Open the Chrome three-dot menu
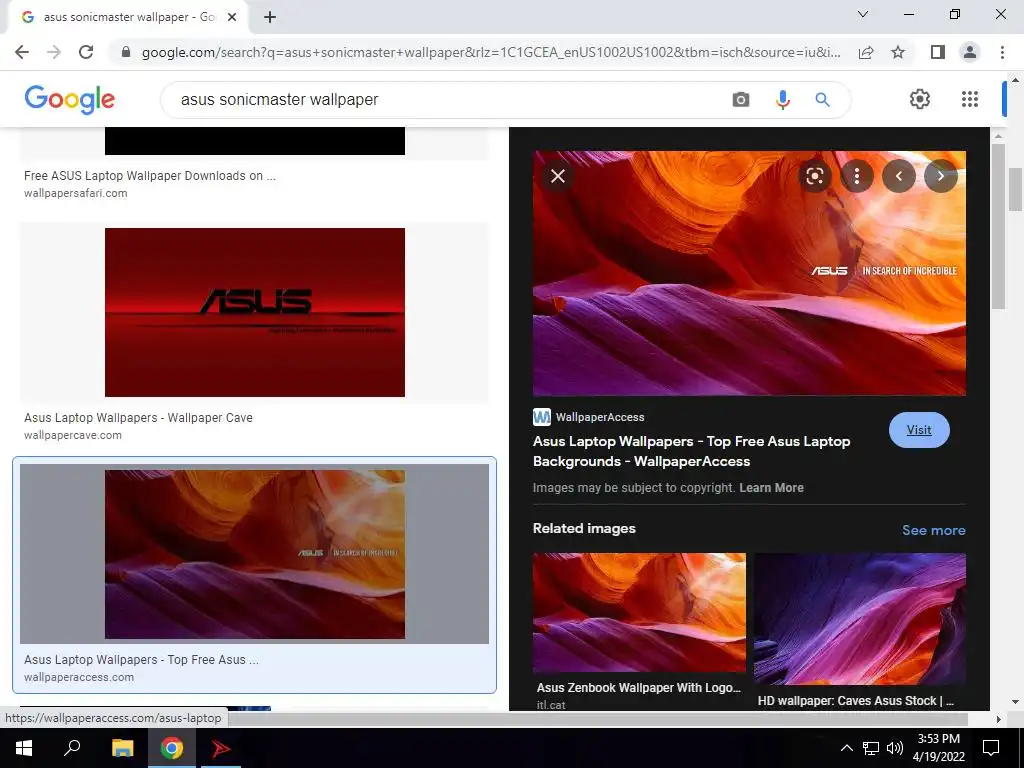 [1002, 52]
